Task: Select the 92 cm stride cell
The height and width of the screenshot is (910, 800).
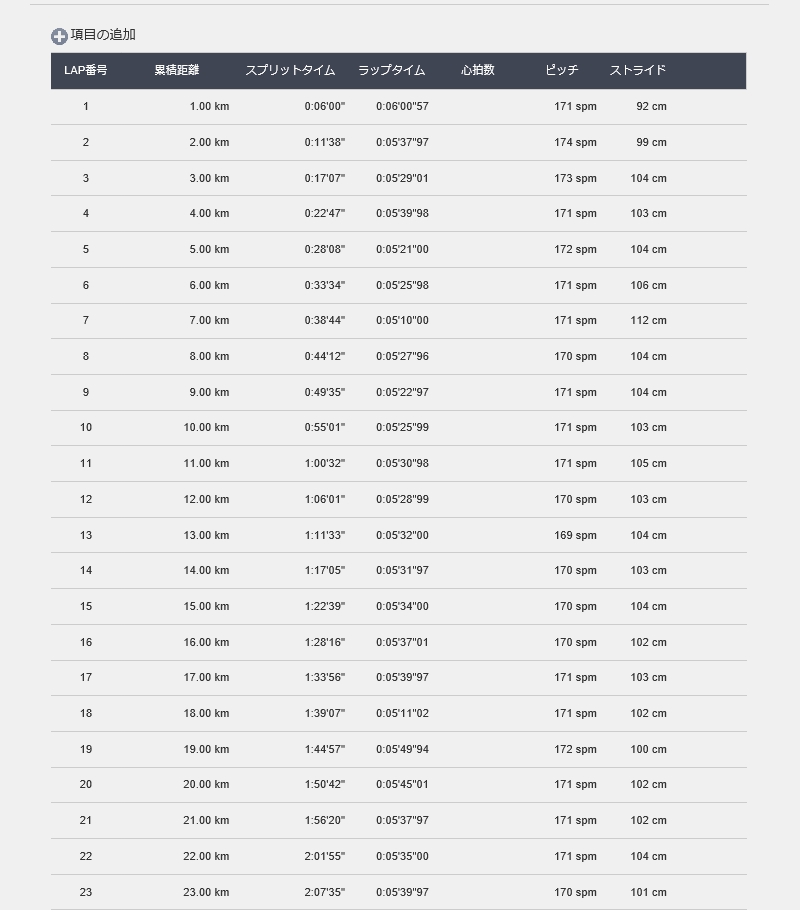Action: pos(651,107)
